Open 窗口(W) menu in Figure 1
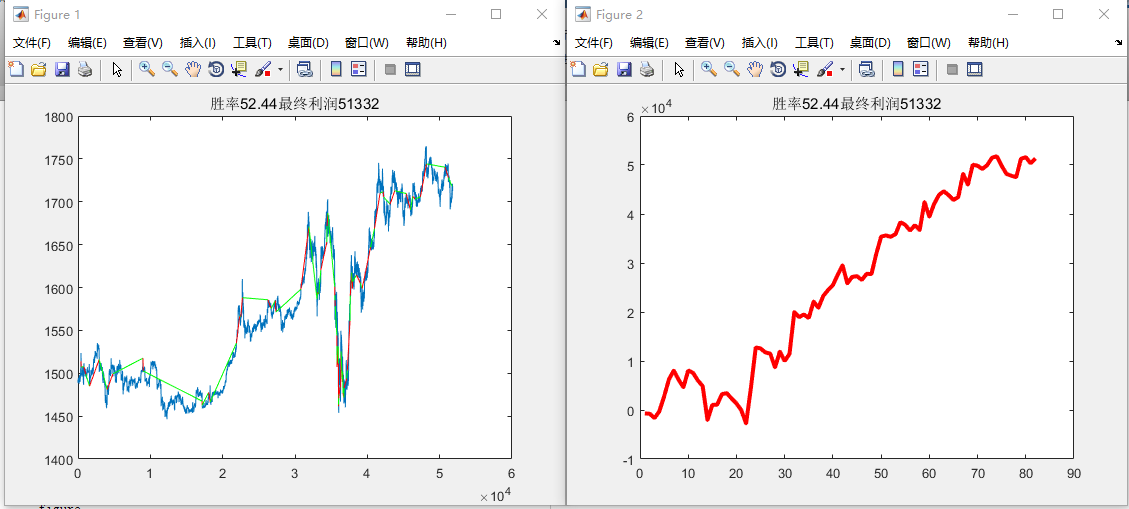Screen dimensions: 1129x509 366,42
